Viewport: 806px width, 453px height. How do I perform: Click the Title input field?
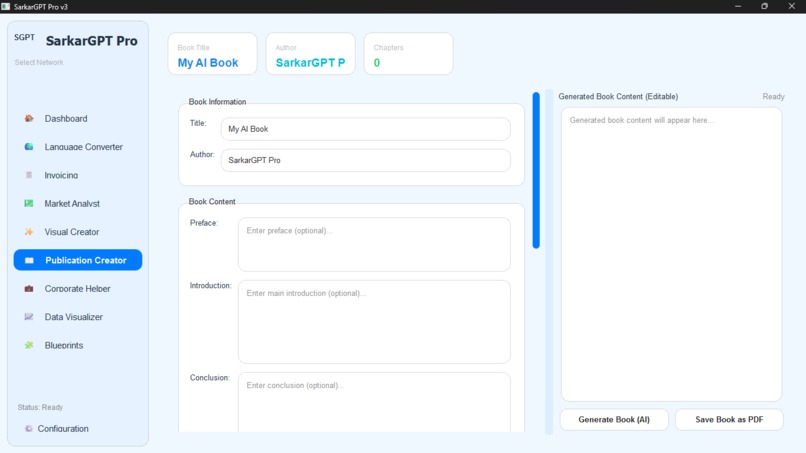pos(365,129)
